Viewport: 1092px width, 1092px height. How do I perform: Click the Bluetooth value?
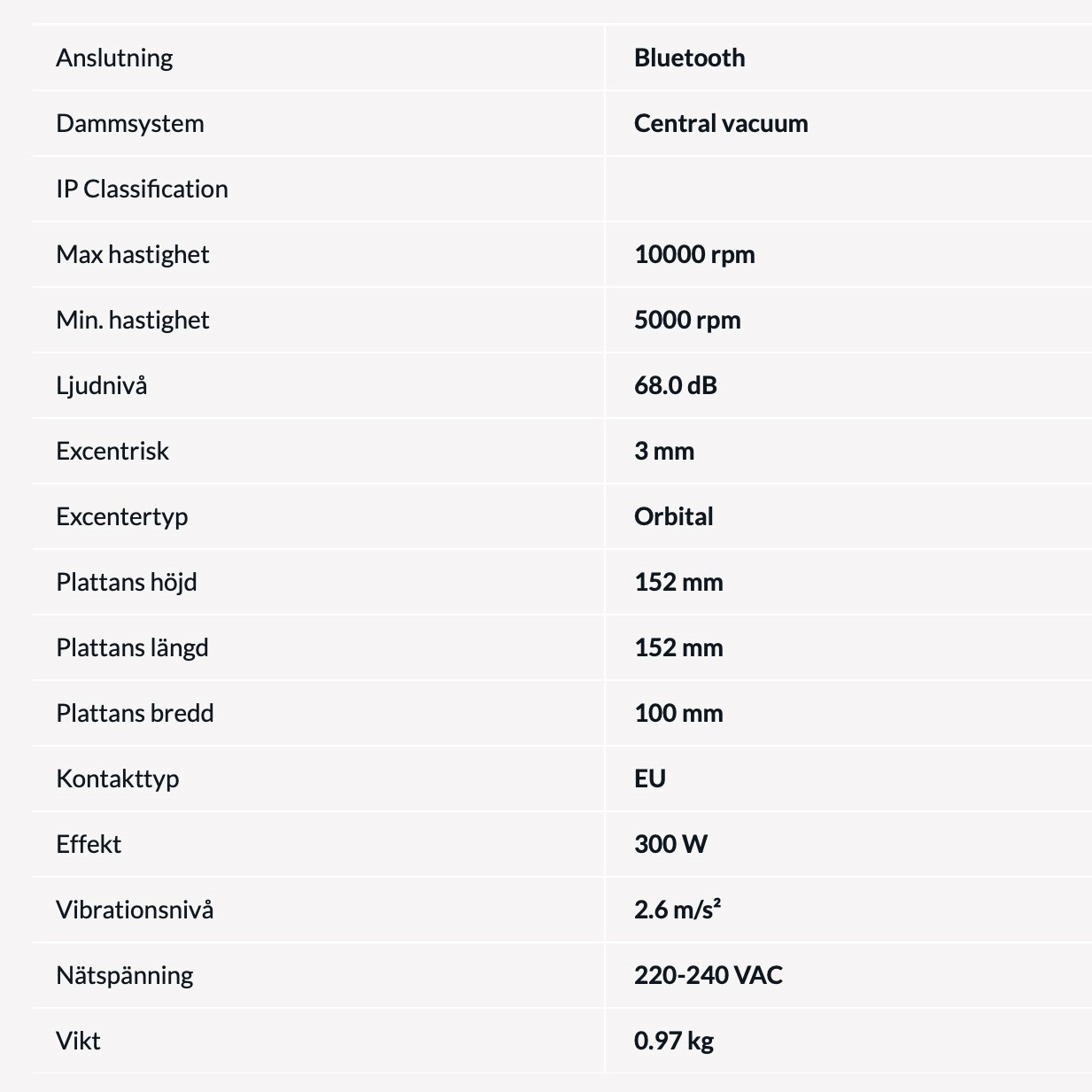(x=689, y=58)
